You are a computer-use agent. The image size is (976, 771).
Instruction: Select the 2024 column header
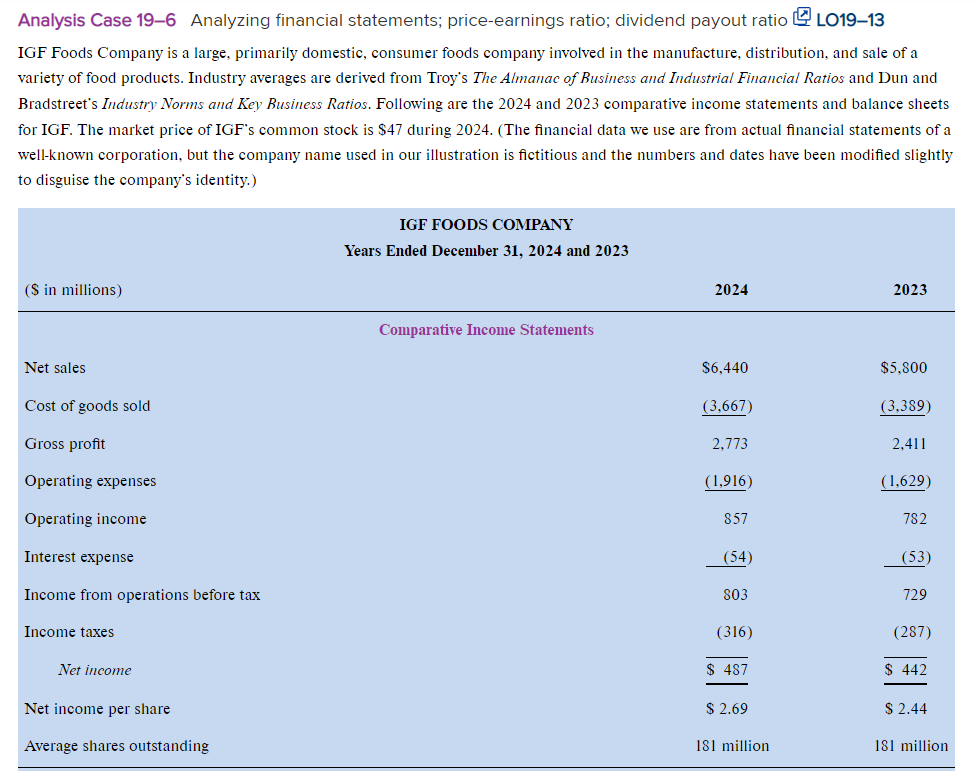[x=731, y=290]
